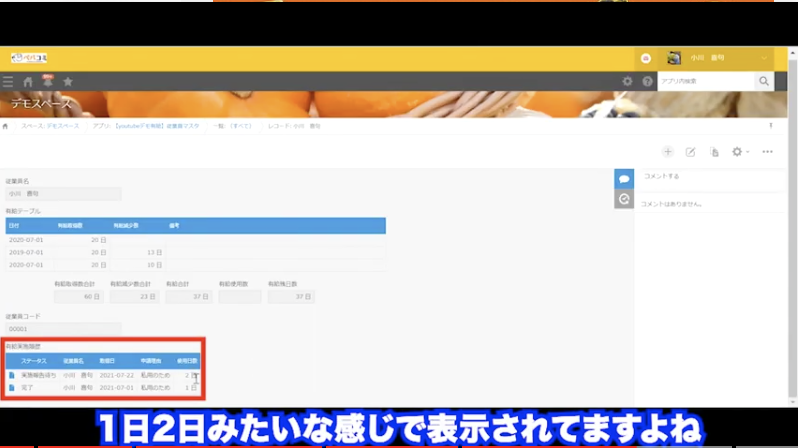The width and height of the screenshot is (798, 448).
Task: Go to the portal home icon
Action: coord(28,82)
